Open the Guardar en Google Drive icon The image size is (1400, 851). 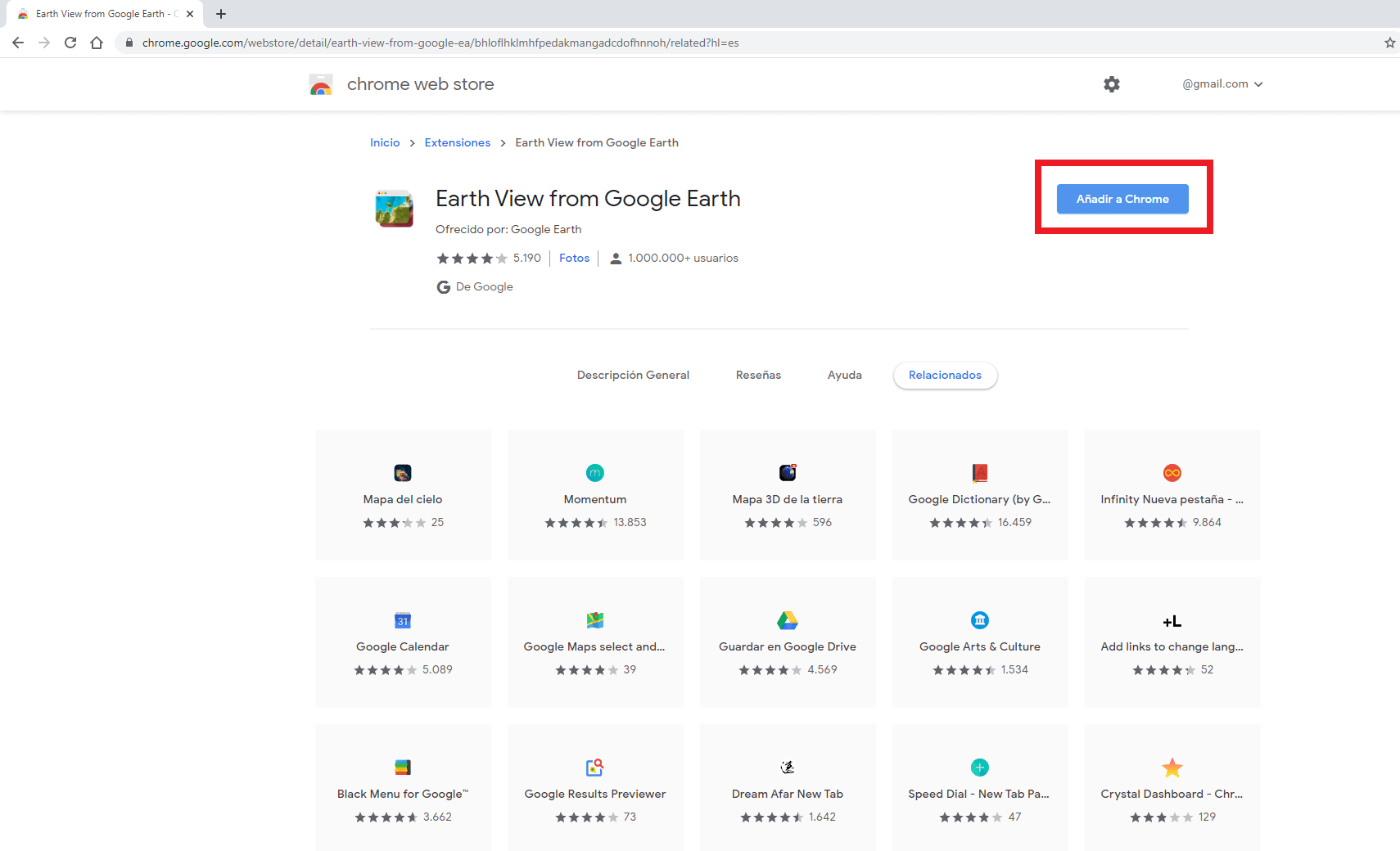click(x=788, y=620)
